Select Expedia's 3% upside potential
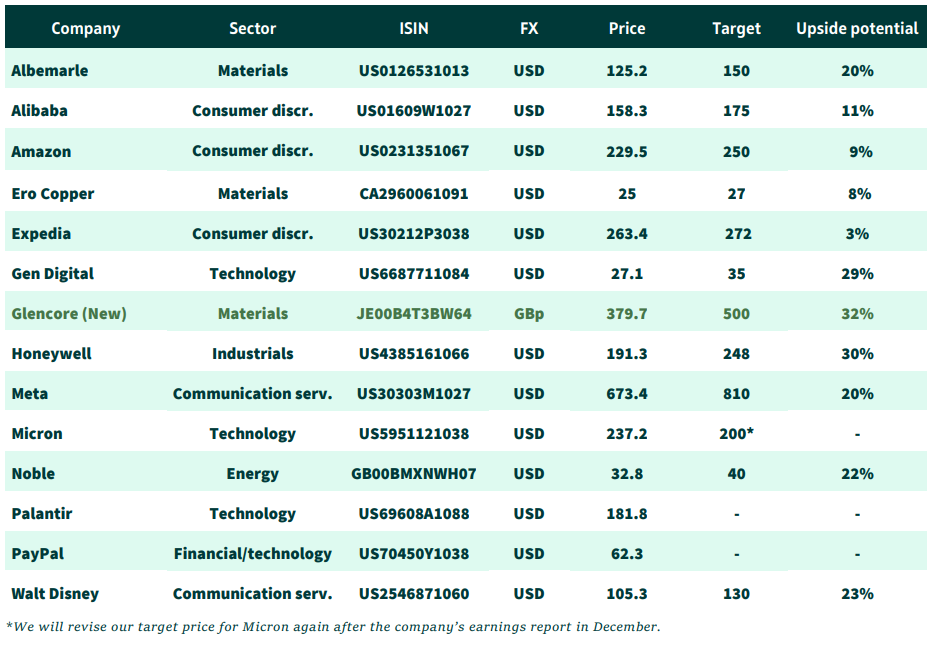933x645 pixels. (x=857, y=234)
